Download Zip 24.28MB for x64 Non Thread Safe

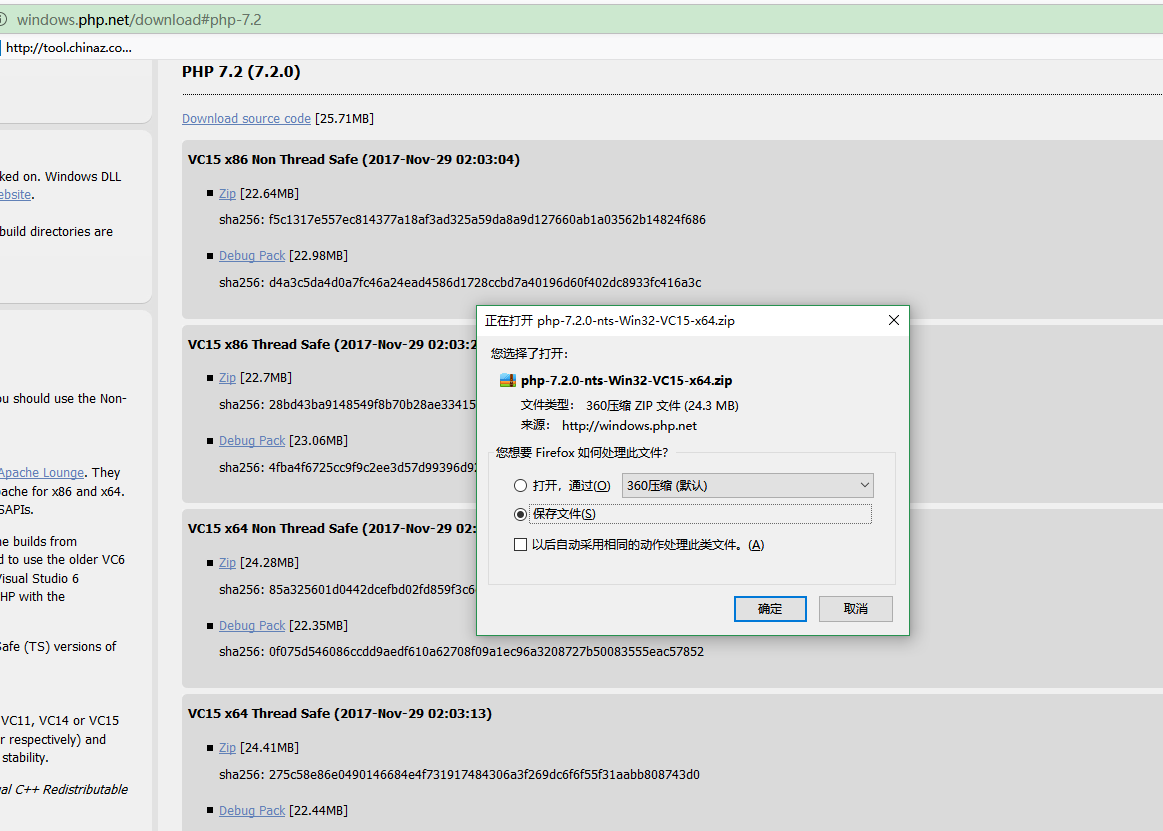coord(227,563)
